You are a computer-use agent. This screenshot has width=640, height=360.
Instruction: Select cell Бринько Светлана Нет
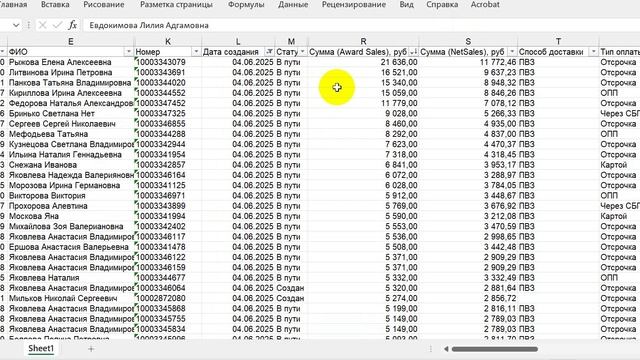[71, 113]
